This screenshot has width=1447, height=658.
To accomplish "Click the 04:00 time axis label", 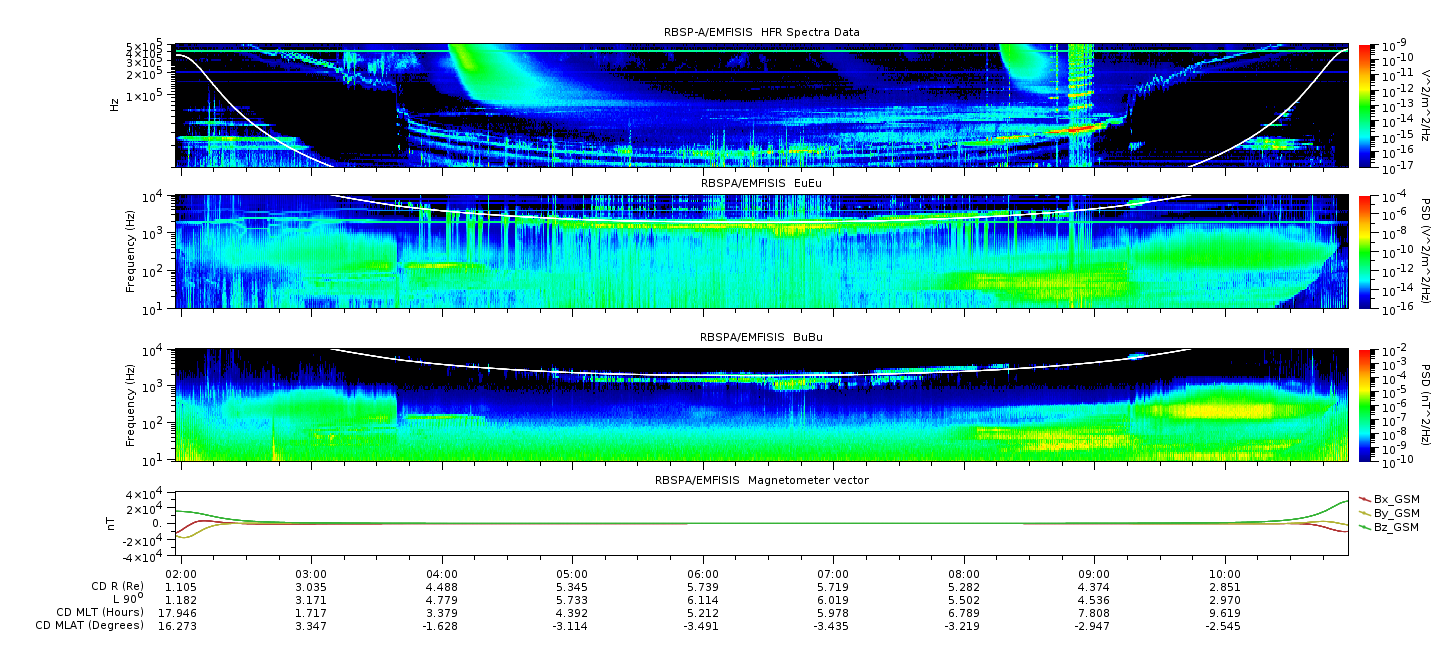I will [442, 574].
